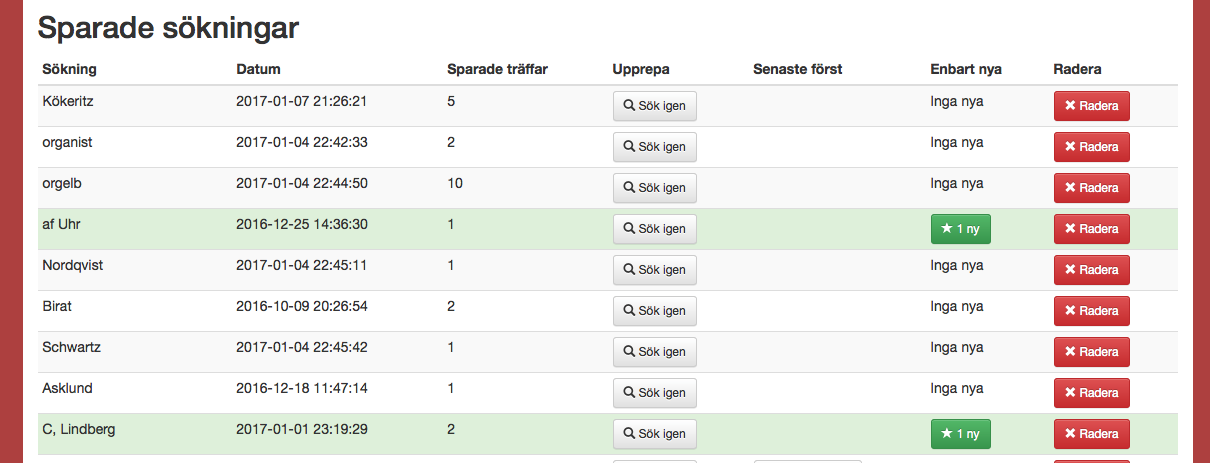Open 1 ny star button for C, Lindberg
Viewport: 1210px width, 463px height.
(960, 434)
